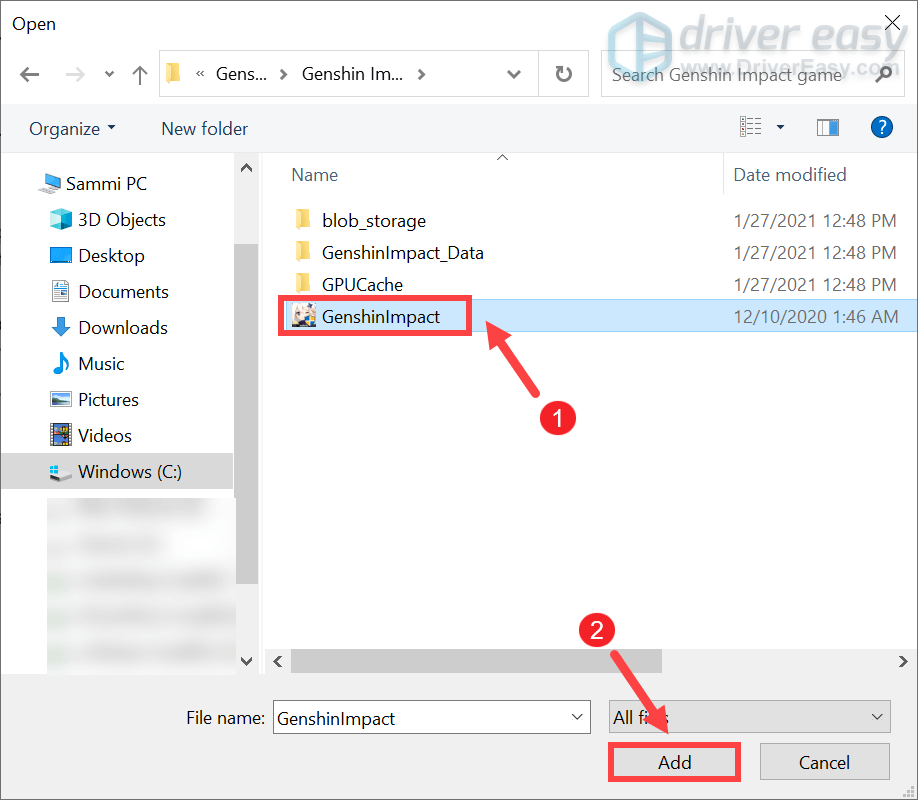Sort by the Name column header
This screenshot has height=800, width=918.
314,175
